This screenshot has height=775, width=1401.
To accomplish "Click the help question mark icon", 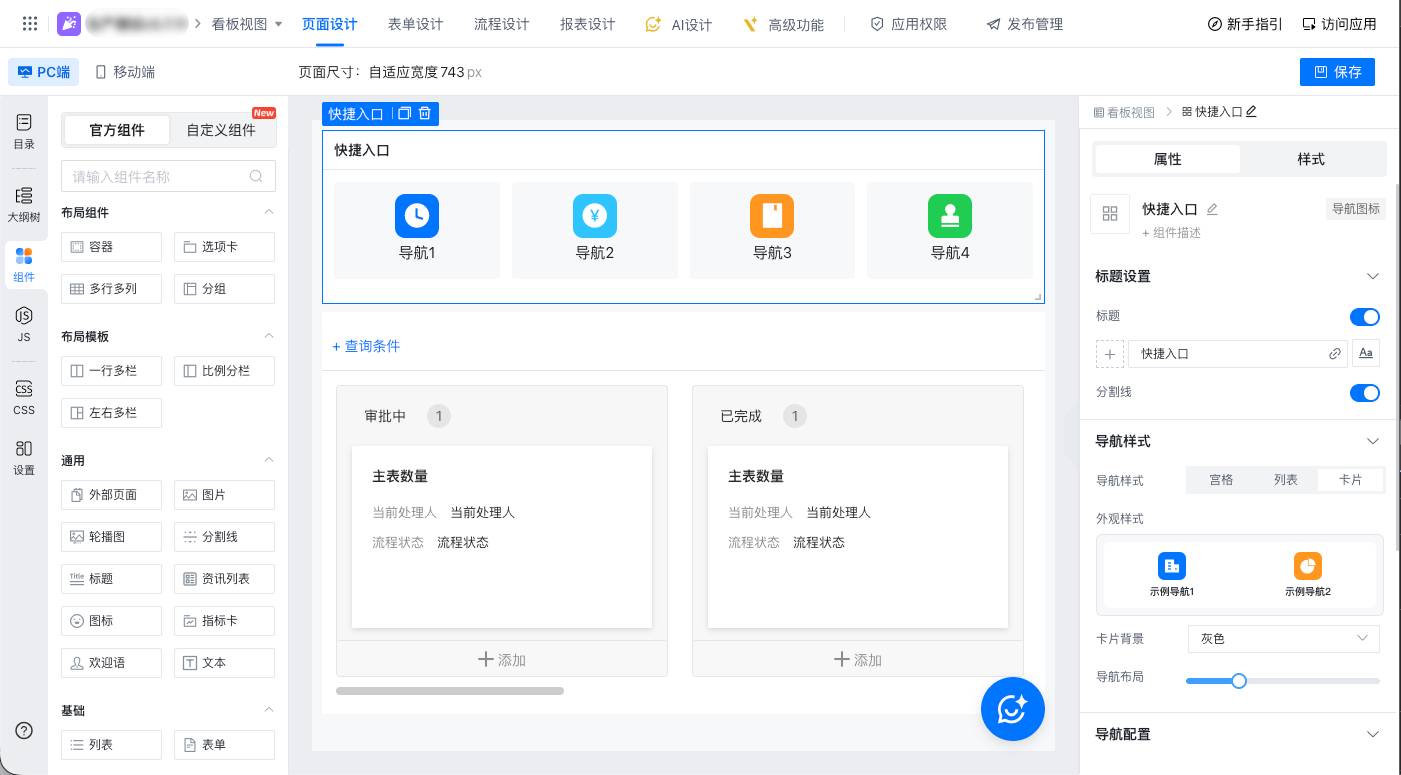I will pos(24,731).
